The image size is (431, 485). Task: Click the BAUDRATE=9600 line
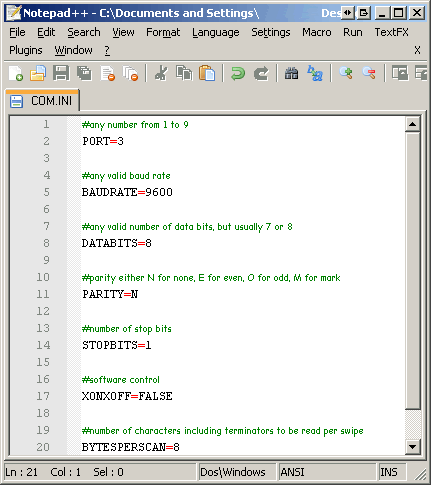click(127, 192)
